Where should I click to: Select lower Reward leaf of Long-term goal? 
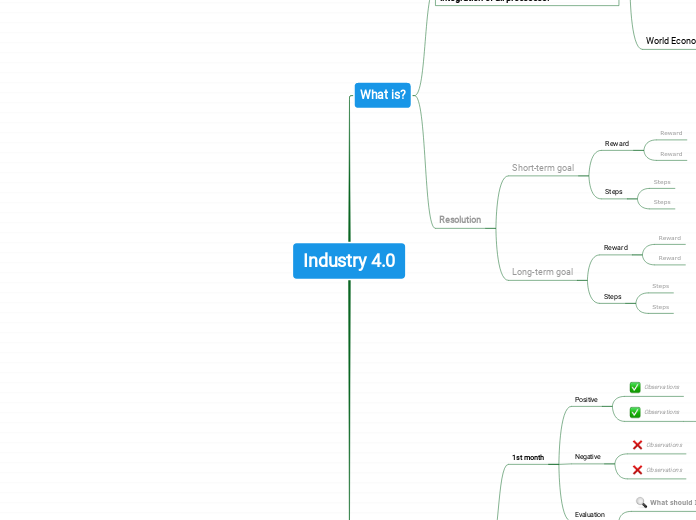[669, 258]
